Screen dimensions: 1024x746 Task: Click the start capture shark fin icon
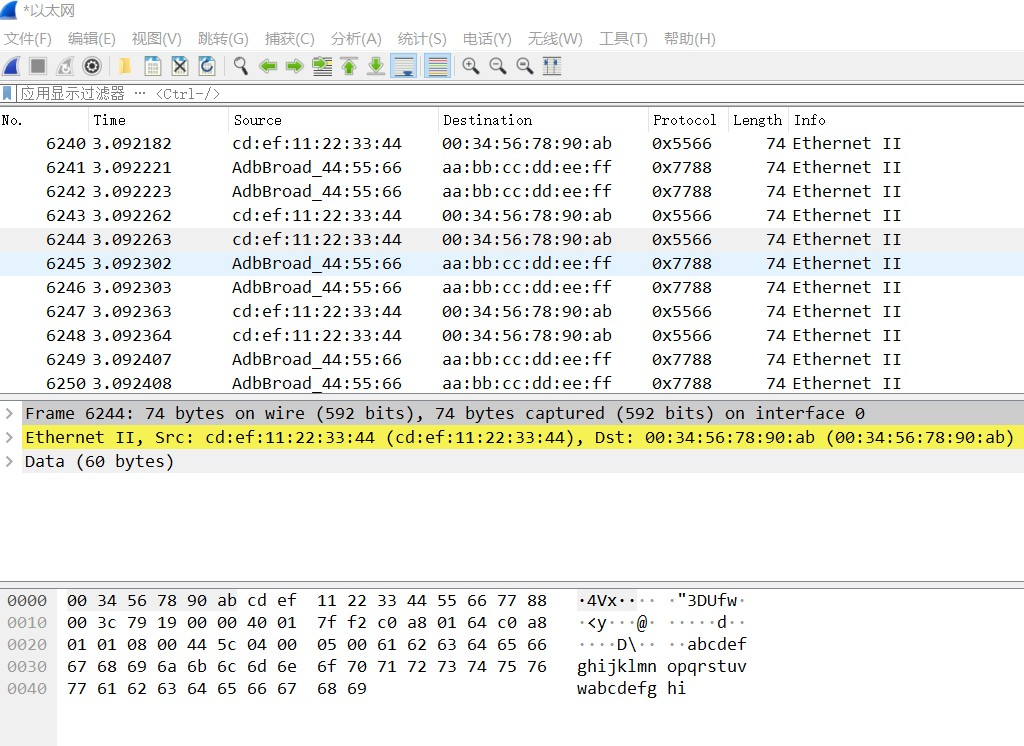coord(12,66)
